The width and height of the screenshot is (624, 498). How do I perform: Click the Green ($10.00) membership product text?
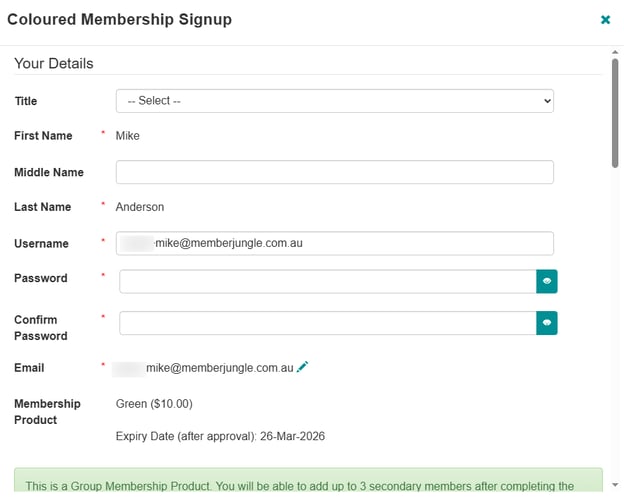[x=154, y=404]
